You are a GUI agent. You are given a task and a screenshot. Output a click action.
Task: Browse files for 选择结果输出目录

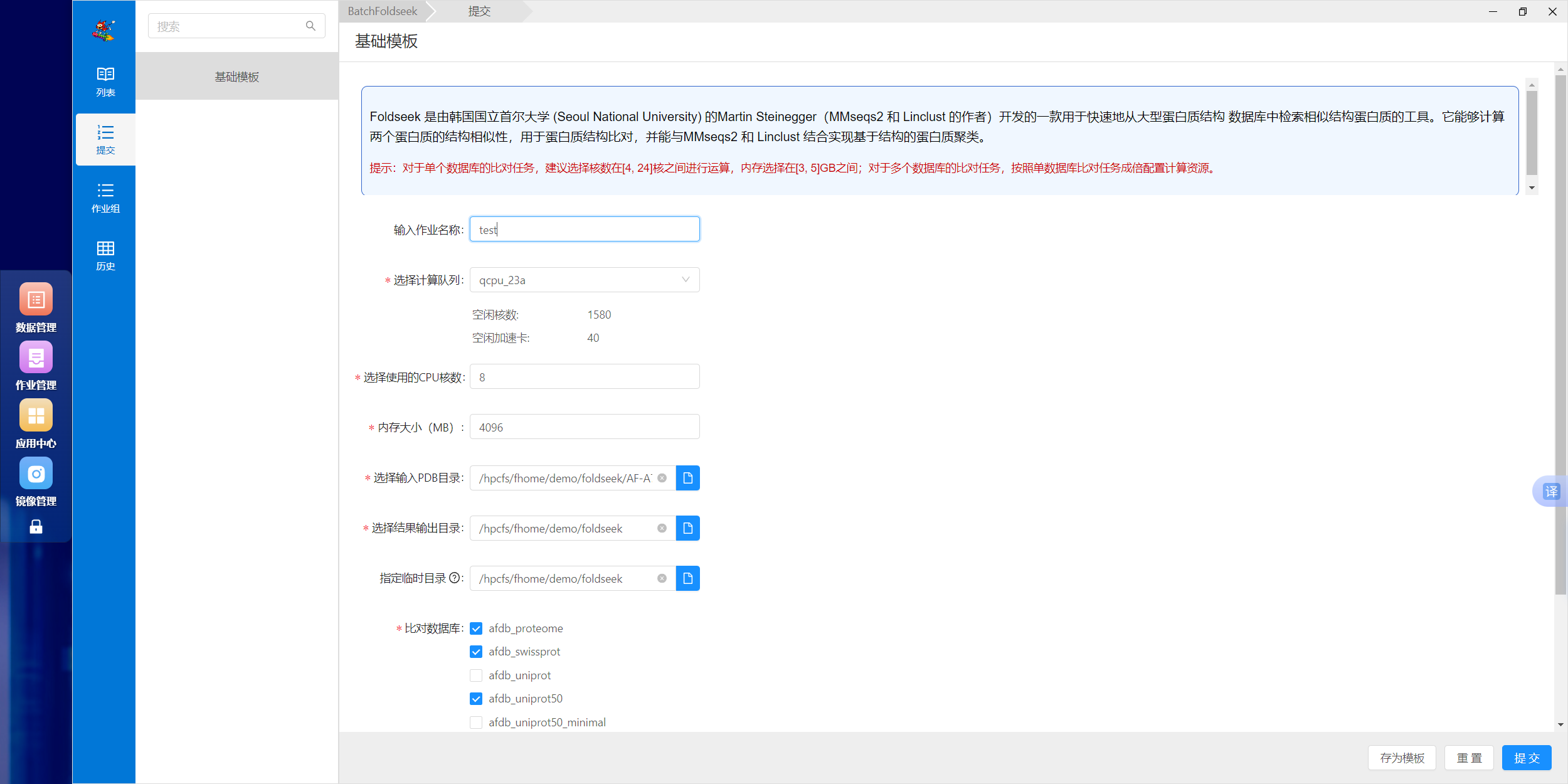(687, 528)
